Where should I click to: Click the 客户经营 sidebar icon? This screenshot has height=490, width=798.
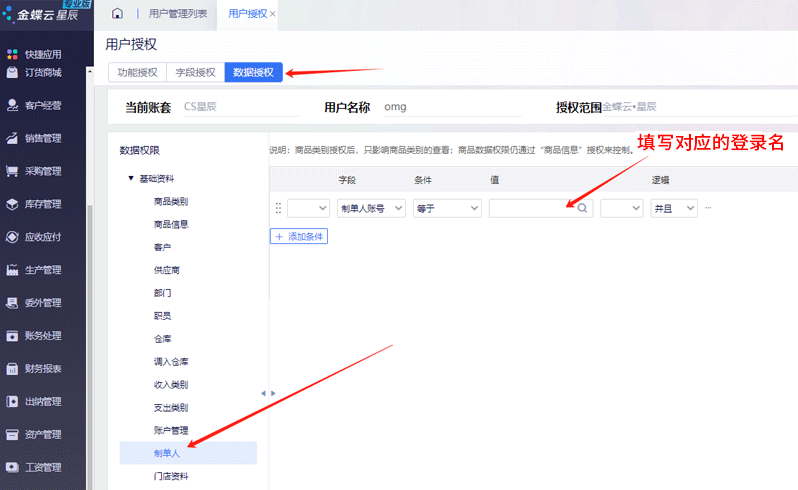12,105
